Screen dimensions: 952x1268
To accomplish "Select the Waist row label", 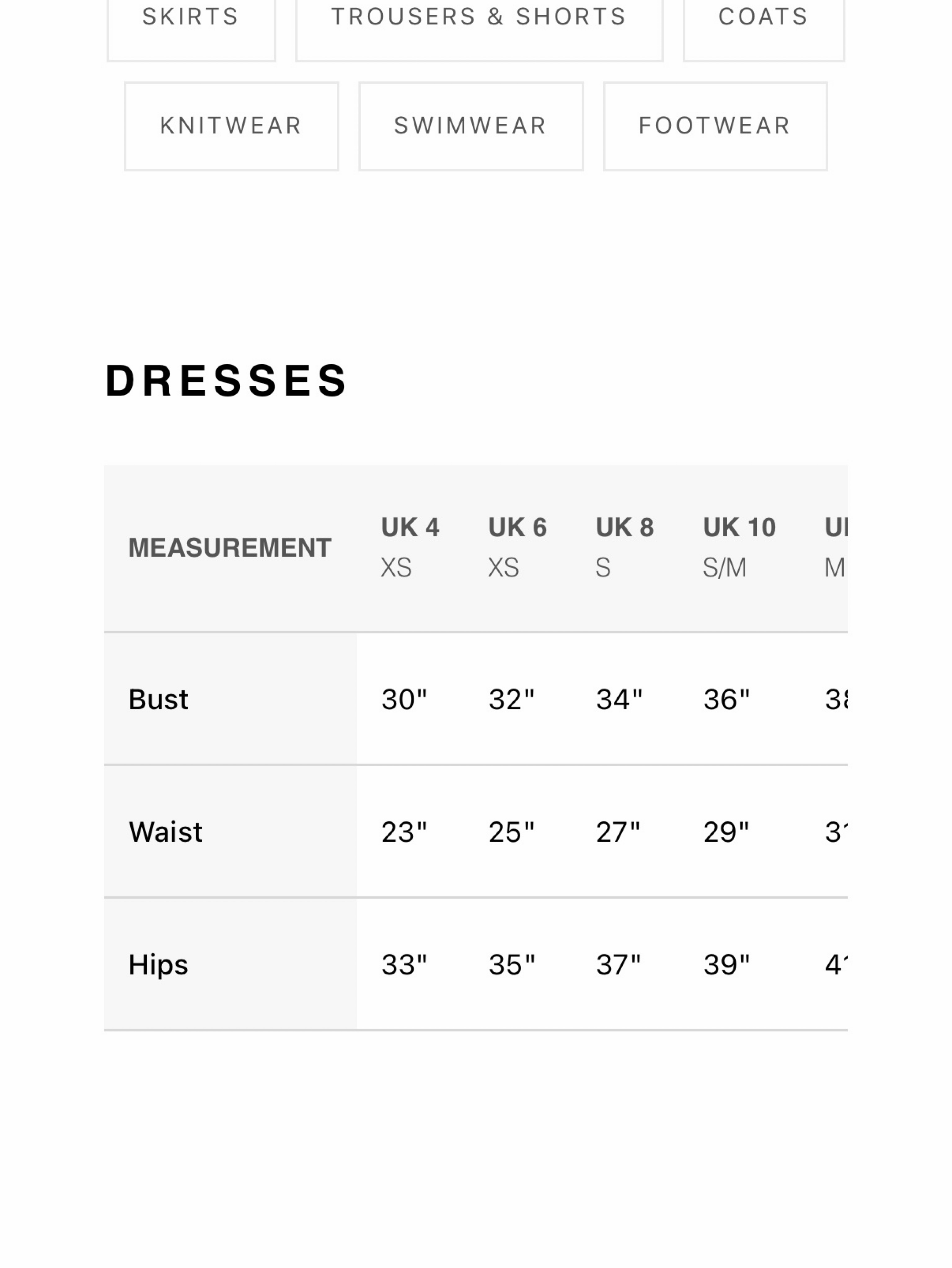I will tap(166, 832).
